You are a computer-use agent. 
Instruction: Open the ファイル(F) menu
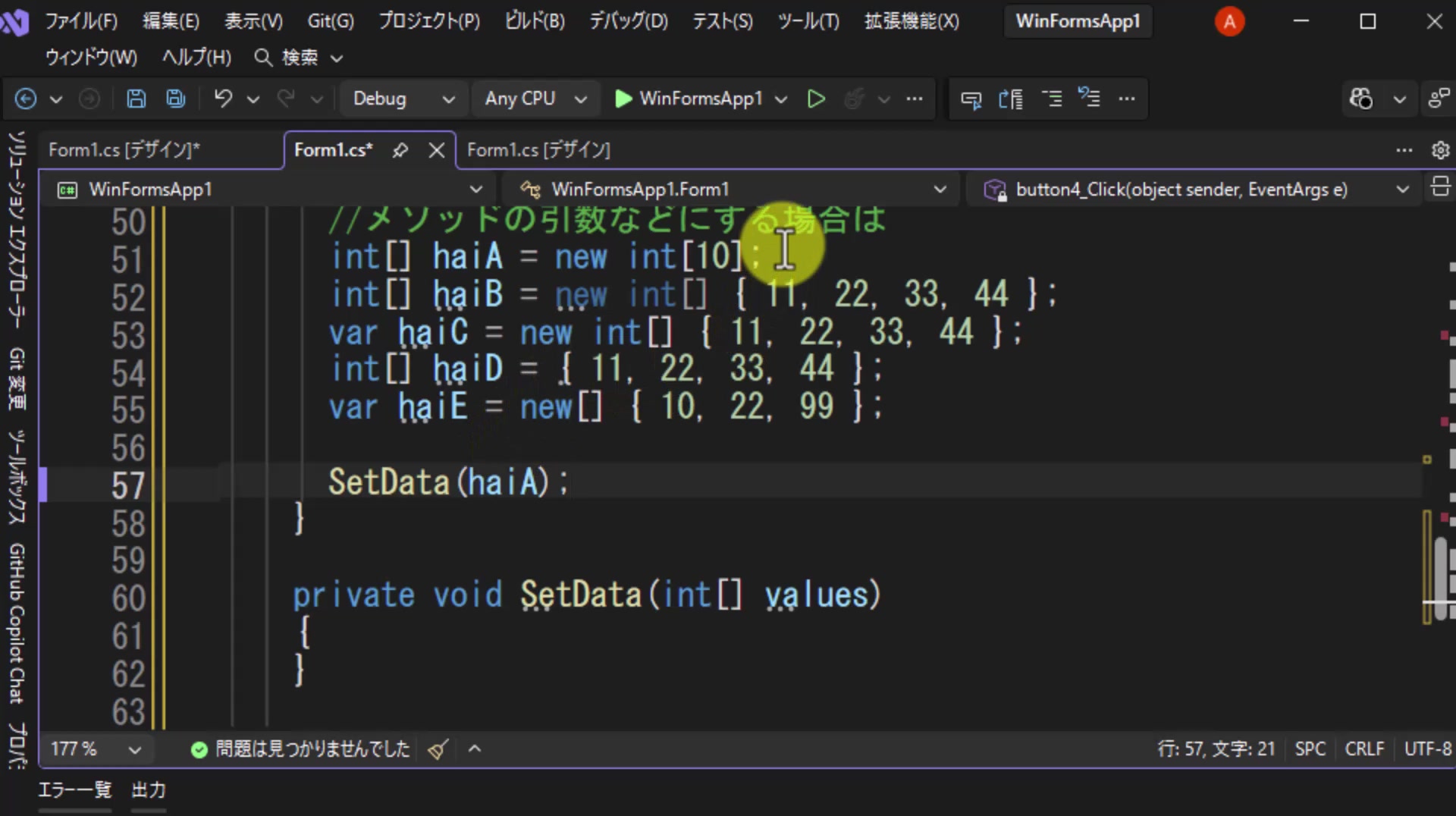coord(81,21)
